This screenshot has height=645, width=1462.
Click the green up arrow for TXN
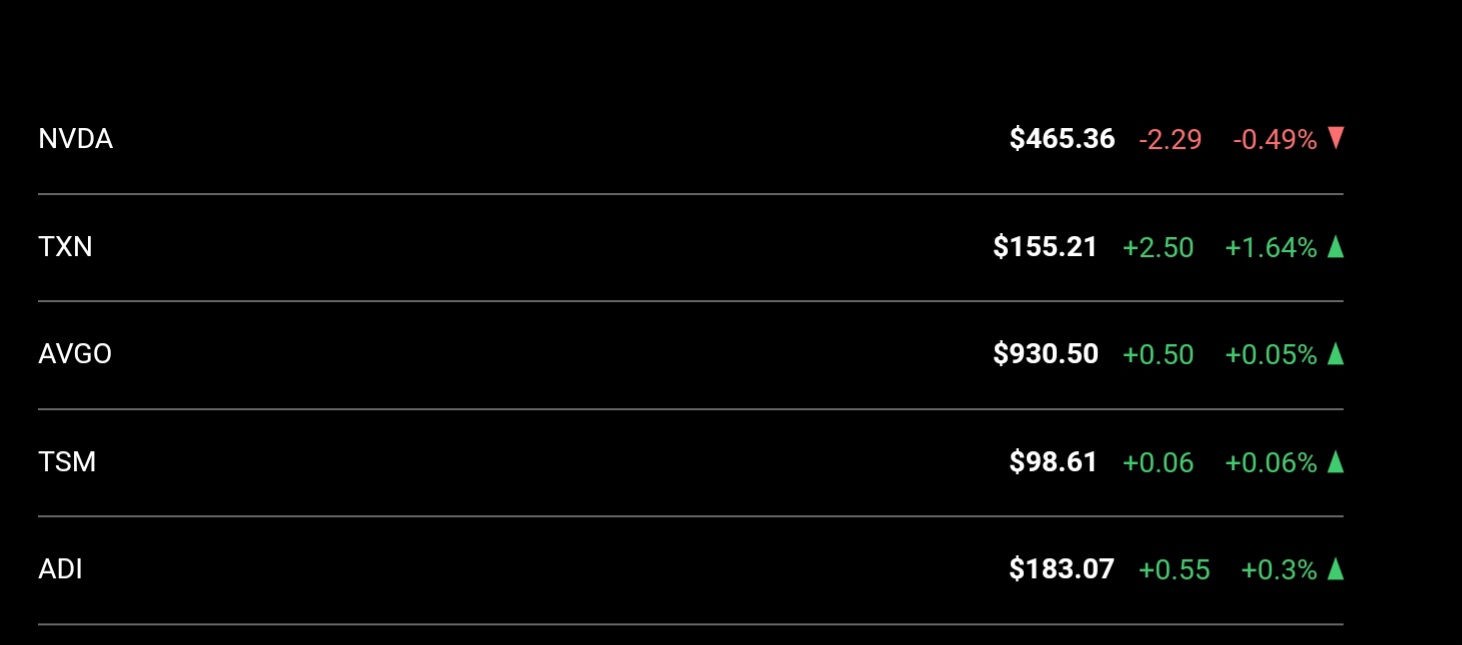[x=1335, y=247]
